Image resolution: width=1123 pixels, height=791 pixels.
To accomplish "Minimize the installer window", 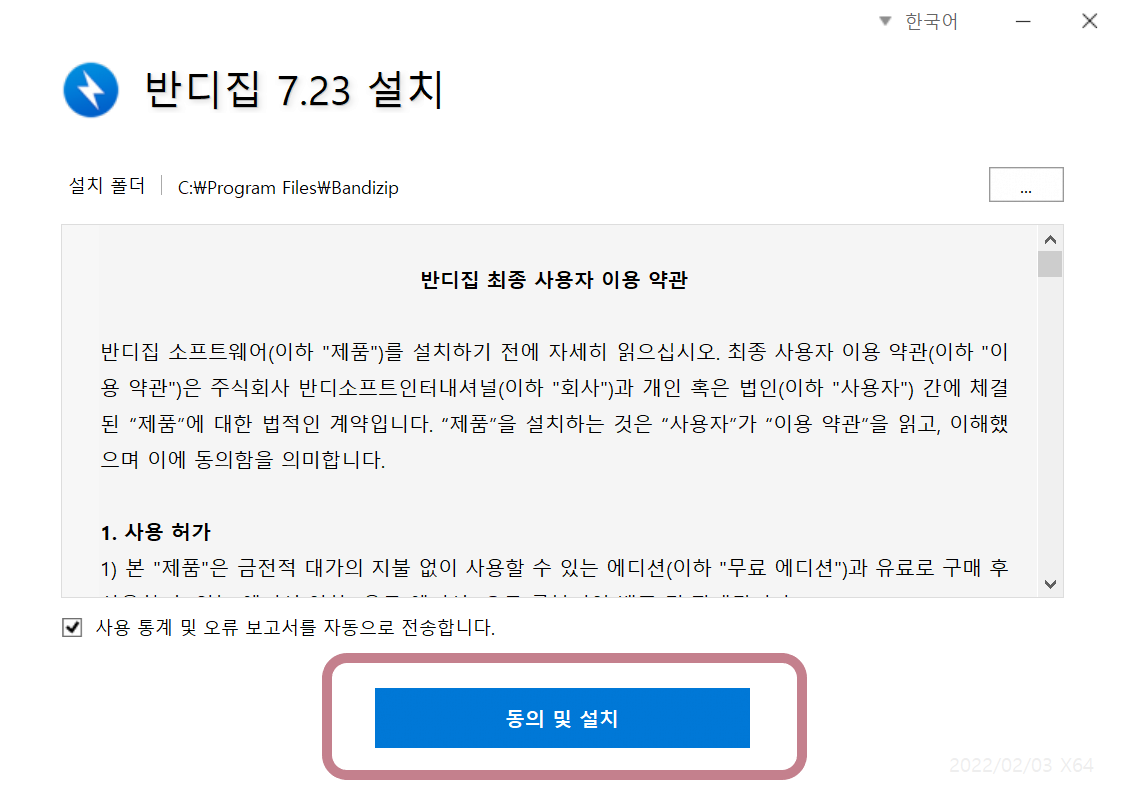I will coord(1023,21).
